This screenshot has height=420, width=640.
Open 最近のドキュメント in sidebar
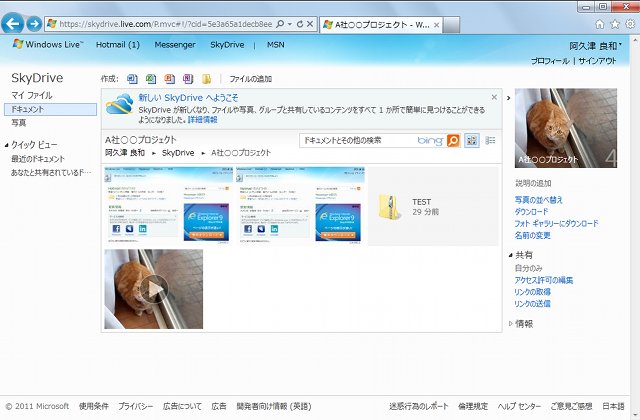pyautogui.click(x=38, y=159)
